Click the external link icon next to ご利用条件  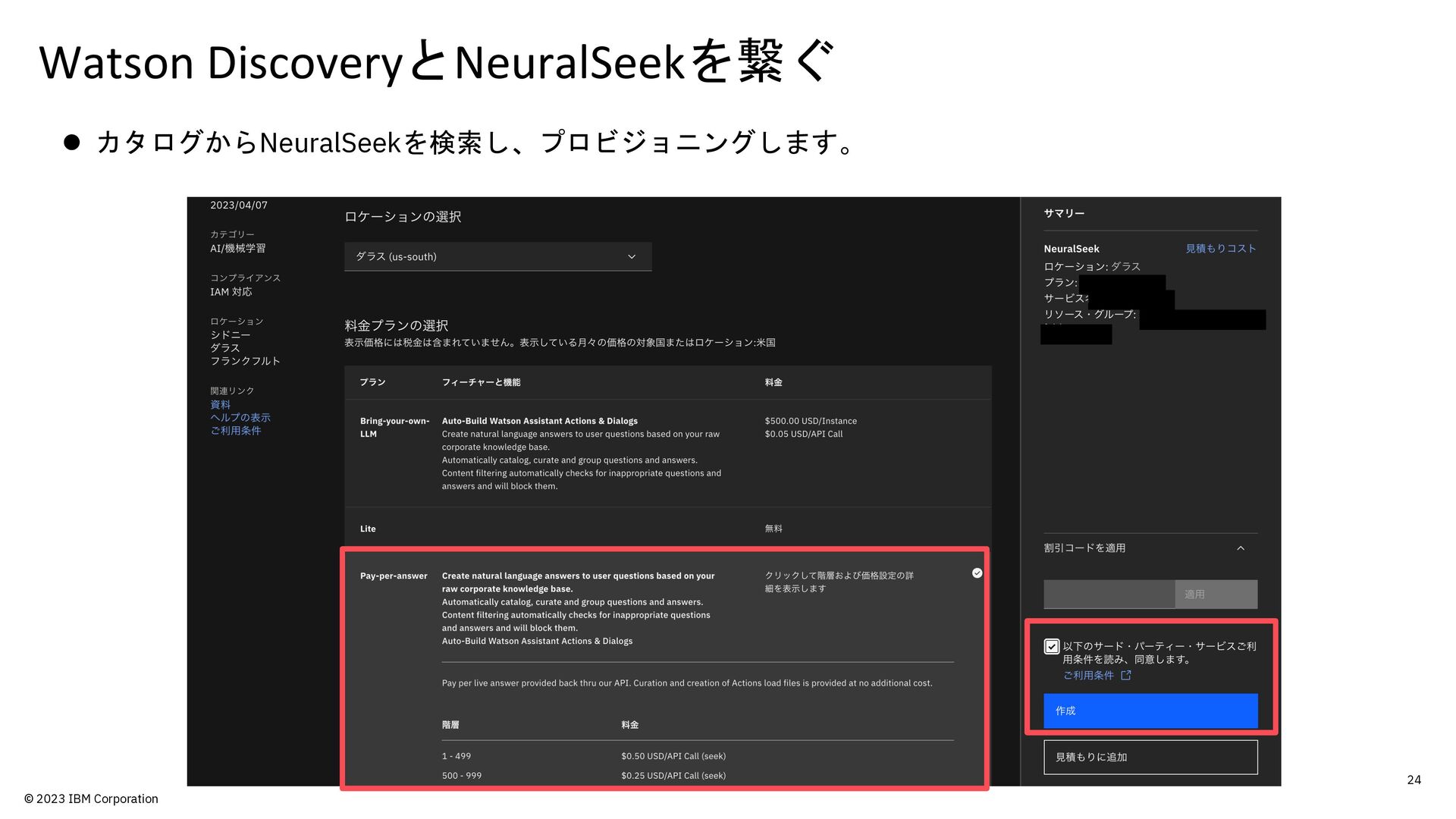click(x=1126, y=675)
